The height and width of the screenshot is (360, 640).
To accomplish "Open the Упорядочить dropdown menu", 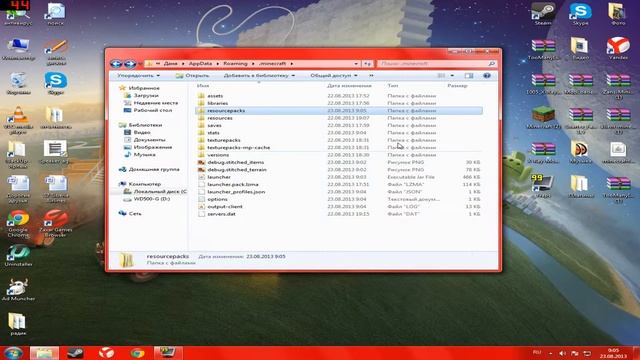I will (138, 76).
